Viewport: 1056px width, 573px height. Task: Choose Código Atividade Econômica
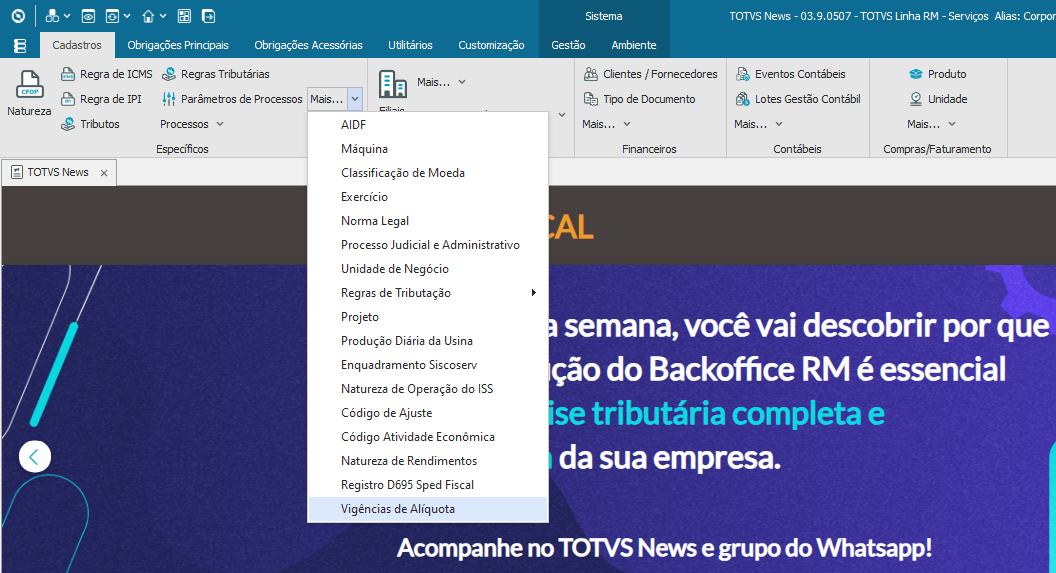tap(428, 437)
